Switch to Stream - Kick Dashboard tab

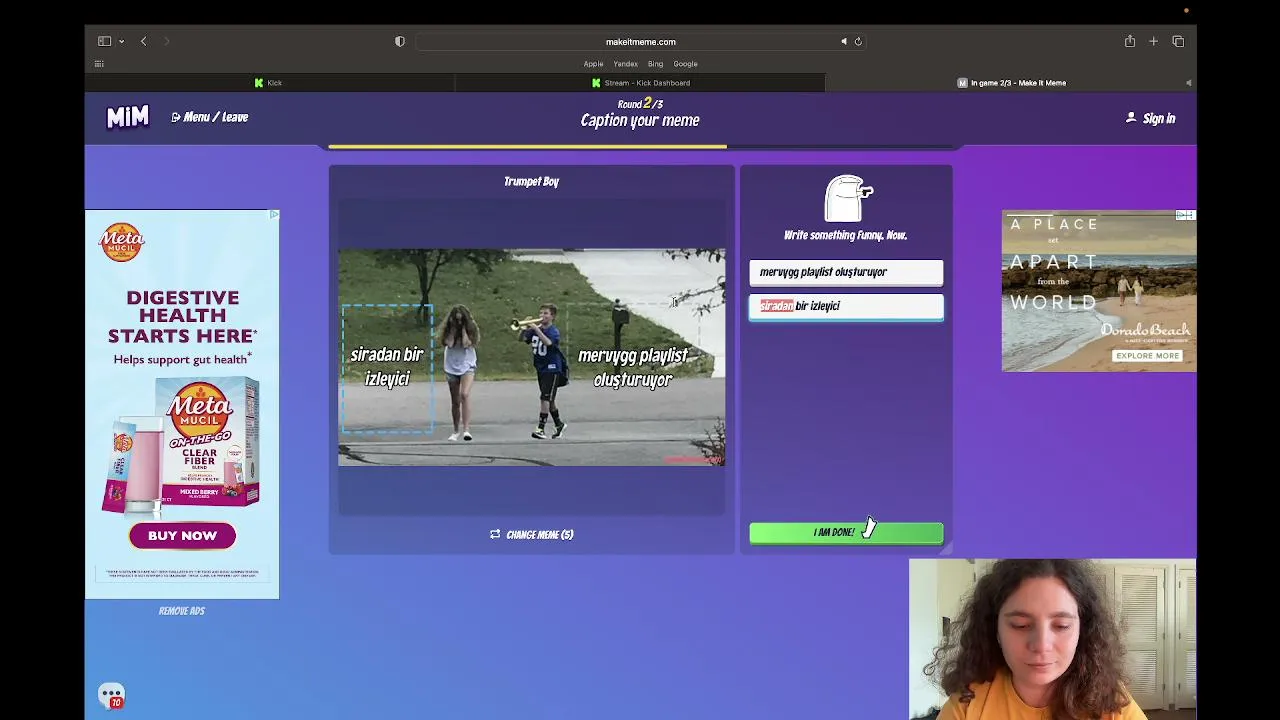click(x=640, y=83)
